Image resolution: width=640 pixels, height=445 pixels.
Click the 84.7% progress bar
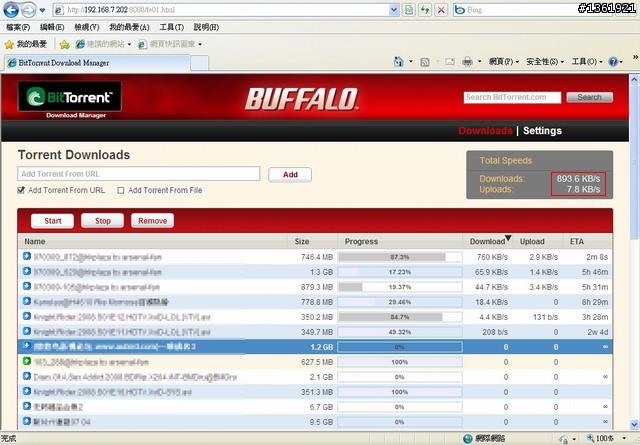[x=400, y=317]
